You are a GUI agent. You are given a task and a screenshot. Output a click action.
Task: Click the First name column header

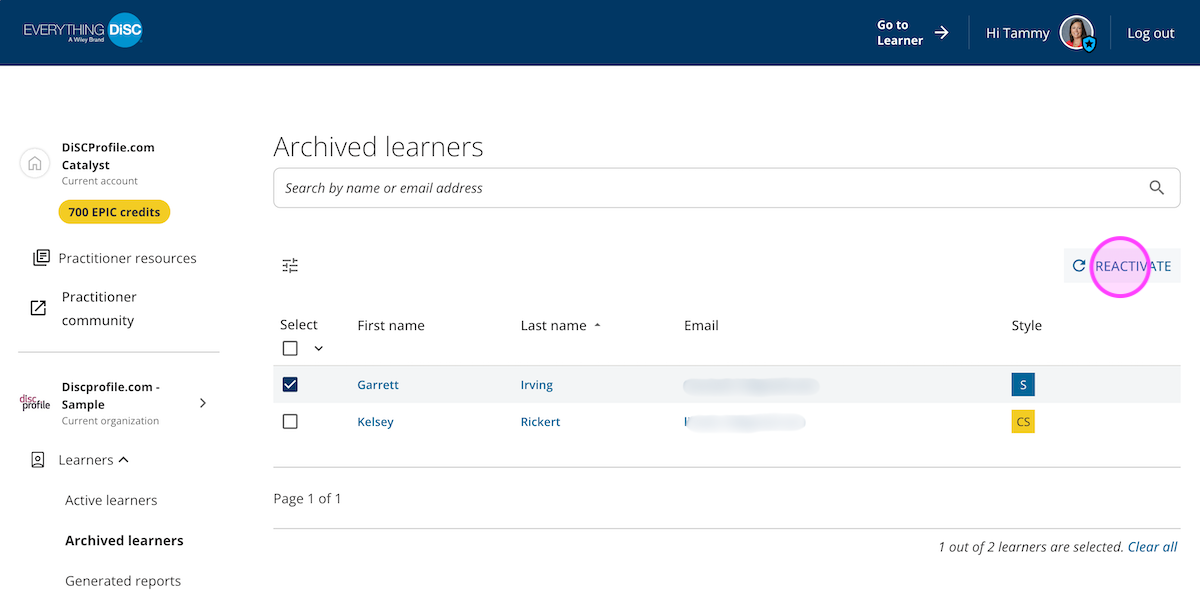point(391,325)
